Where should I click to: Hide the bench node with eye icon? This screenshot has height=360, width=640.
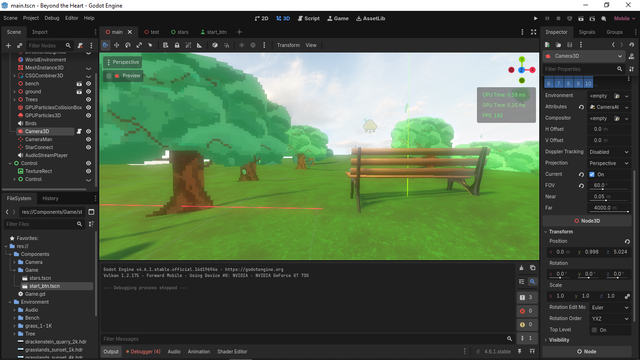coord(88,84)
